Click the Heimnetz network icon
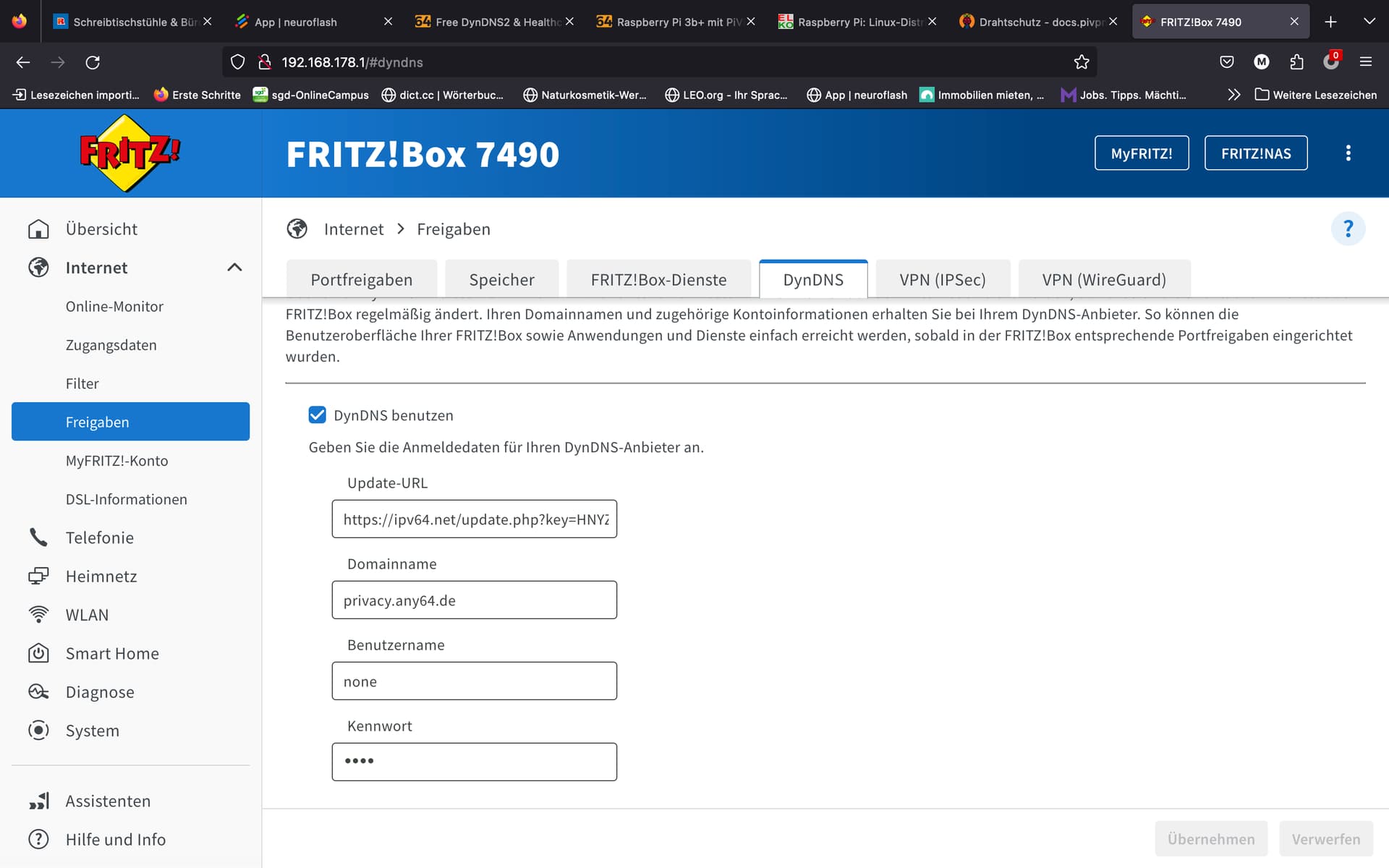This screenshot has height=868, width=1389. click(38, 576)
